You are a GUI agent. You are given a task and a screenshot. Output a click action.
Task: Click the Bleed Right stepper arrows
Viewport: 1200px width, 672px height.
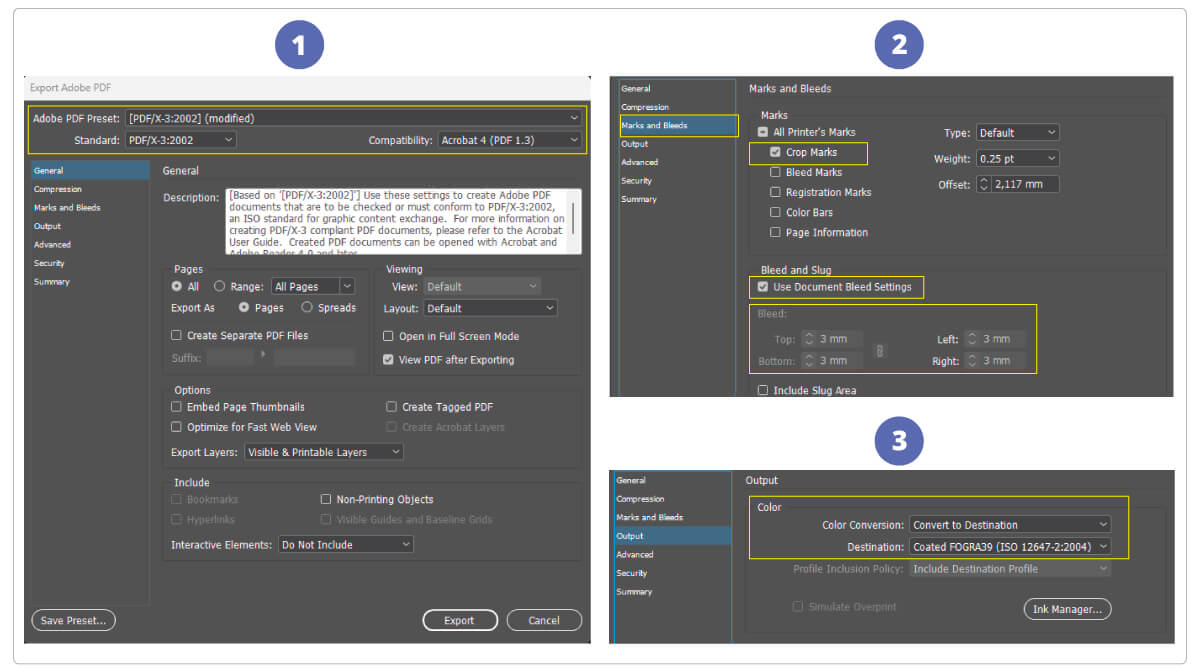(972, 361)
